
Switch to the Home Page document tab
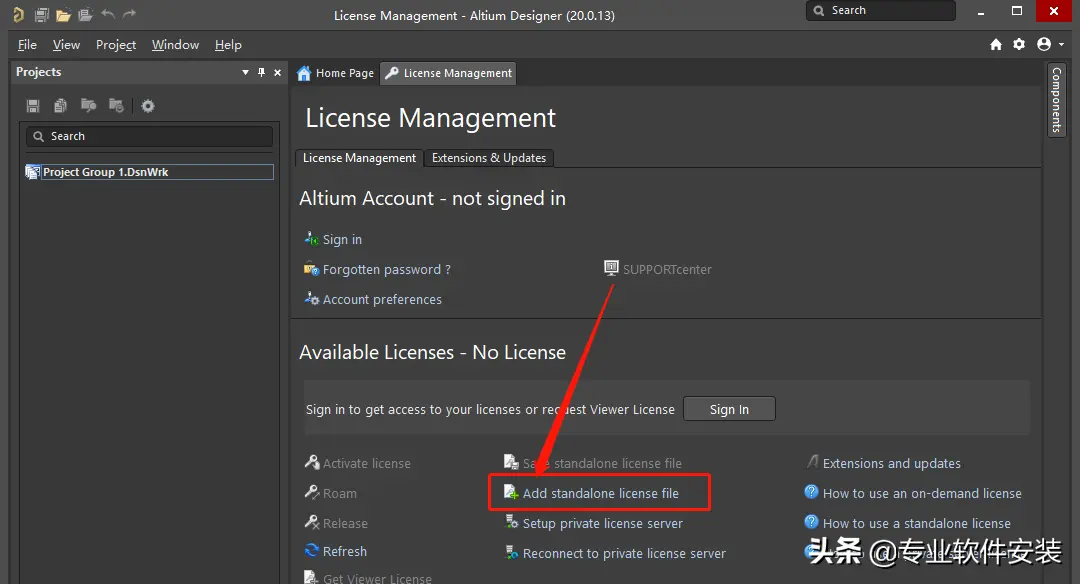click(335, 73)
